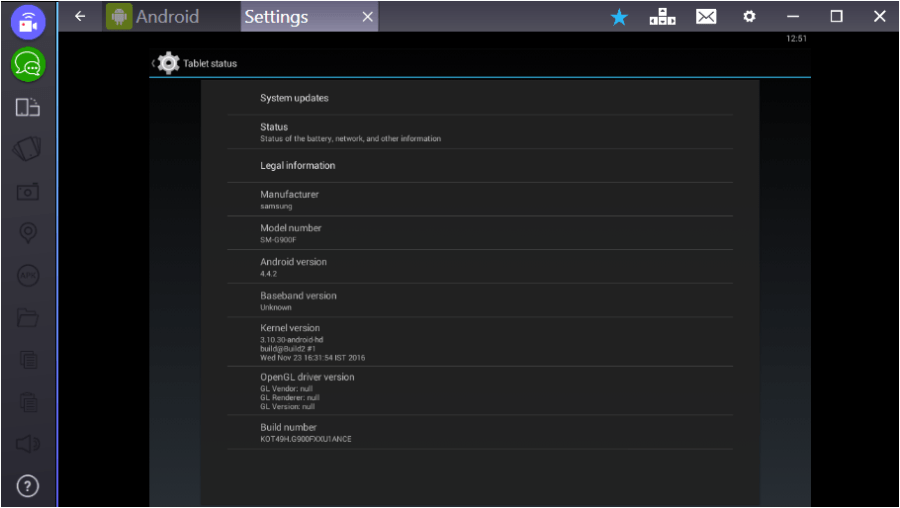Click the network icon beside the star
Viewport: 900px width, 508px height.
[x=662, y=17]
